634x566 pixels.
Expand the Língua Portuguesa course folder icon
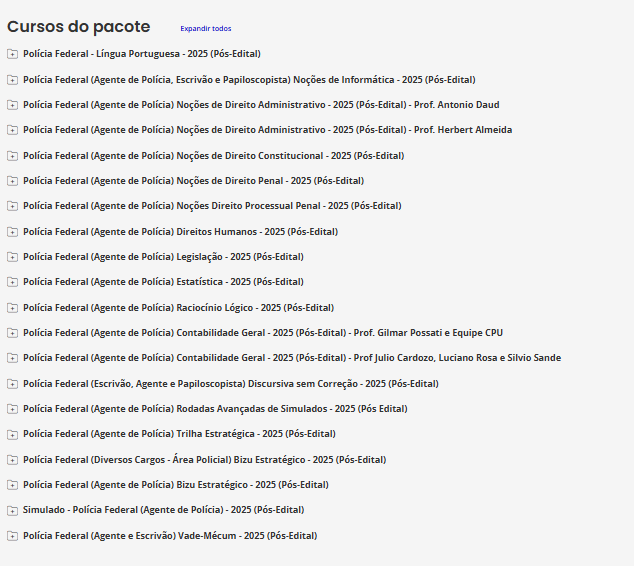pyautogui.click(x=13, y=54)
